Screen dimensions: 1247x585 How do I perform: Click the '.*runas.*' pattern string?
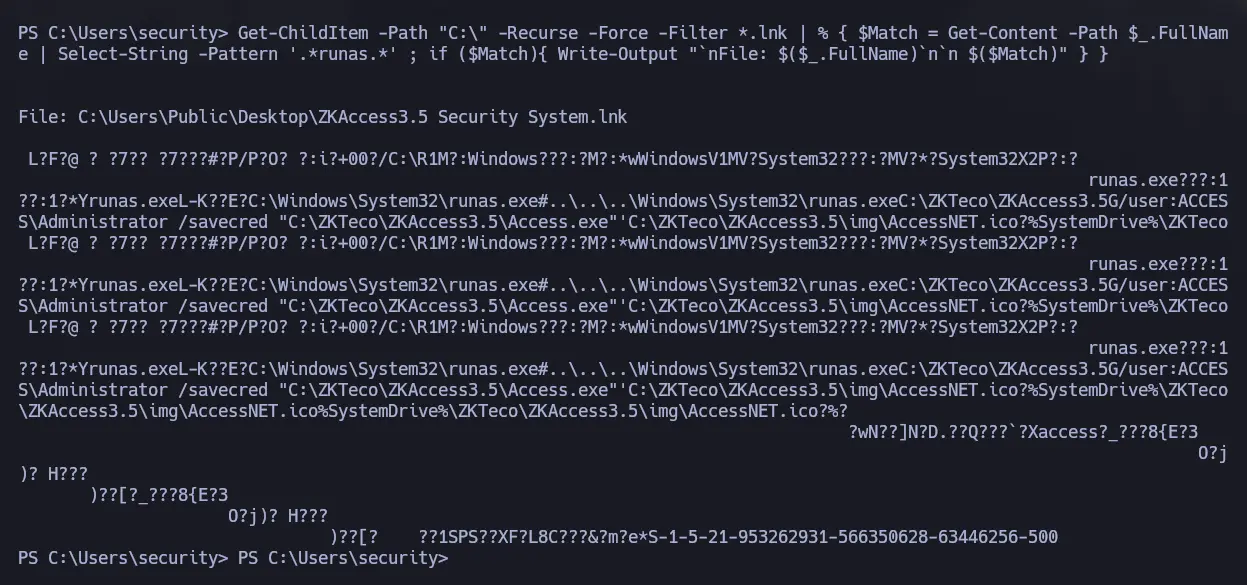pyautogui.click(x=338, y=54)
